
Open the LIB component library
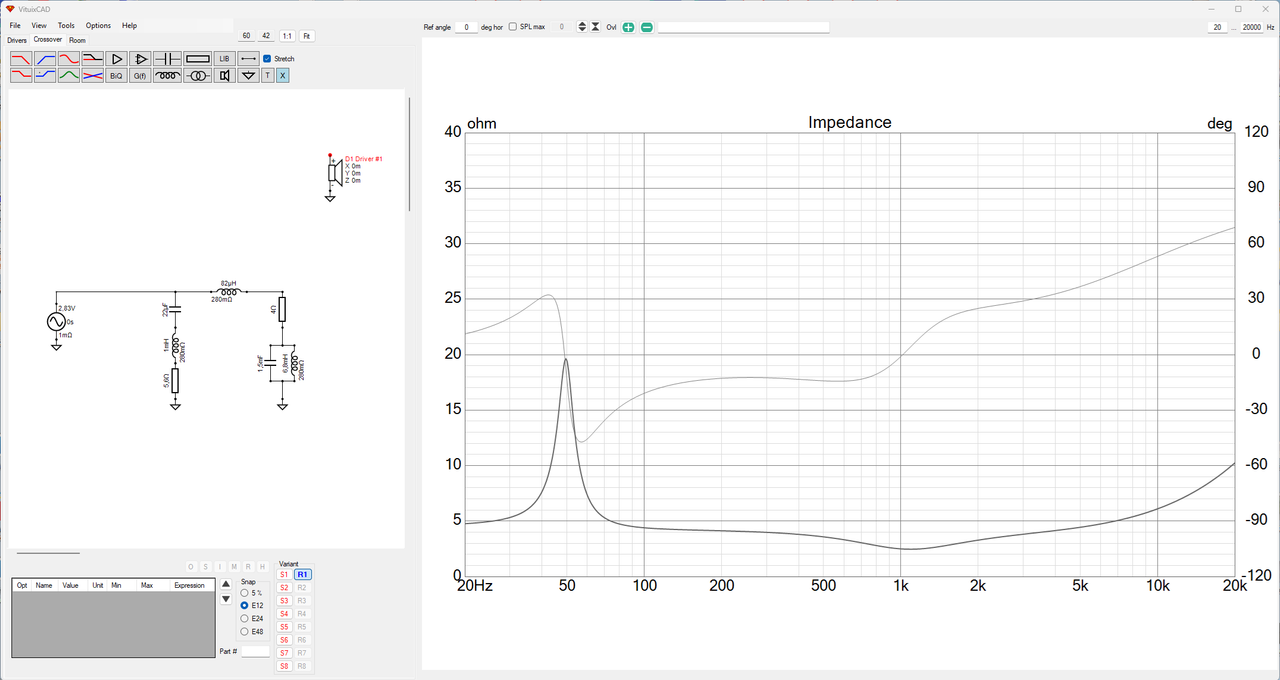[x=224, y=59]
